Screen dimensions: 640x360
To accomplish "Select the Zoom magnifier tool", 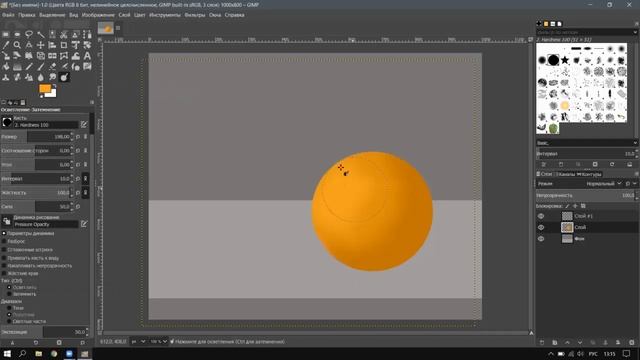I will (17, 45).
